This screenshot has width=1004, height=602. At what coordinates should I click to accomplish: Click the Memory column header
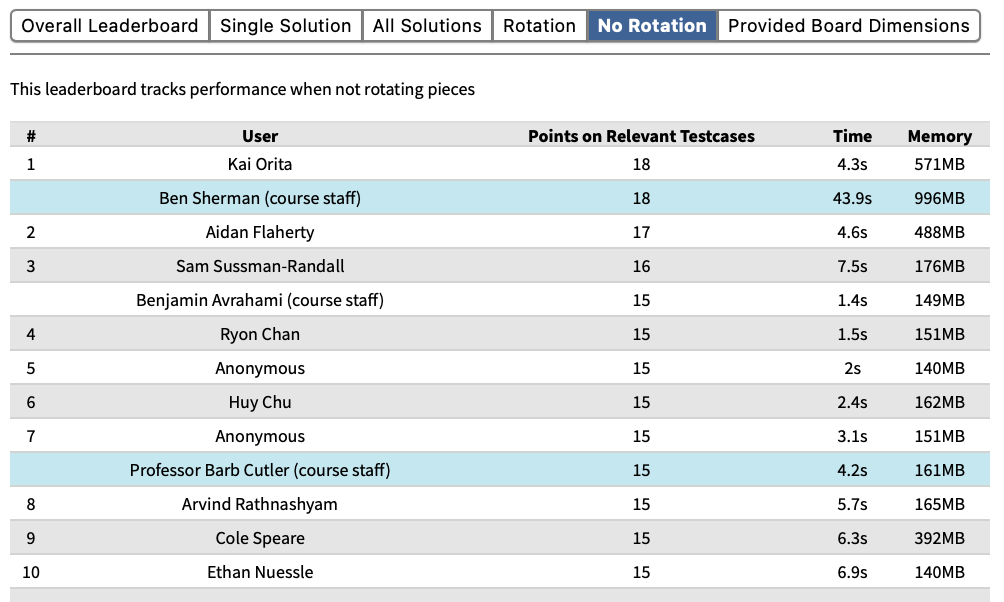click(939, 136)
